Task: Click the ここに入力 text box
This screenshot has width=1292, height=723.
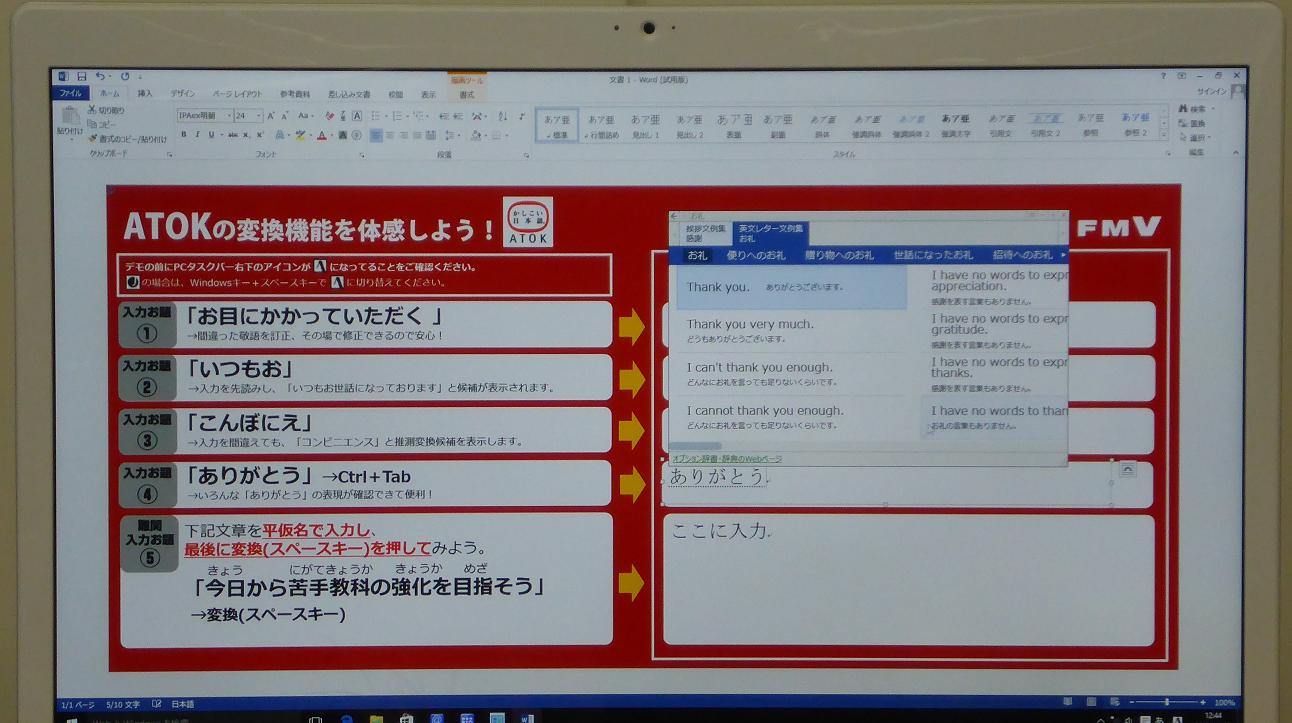Action: point(907,580)
